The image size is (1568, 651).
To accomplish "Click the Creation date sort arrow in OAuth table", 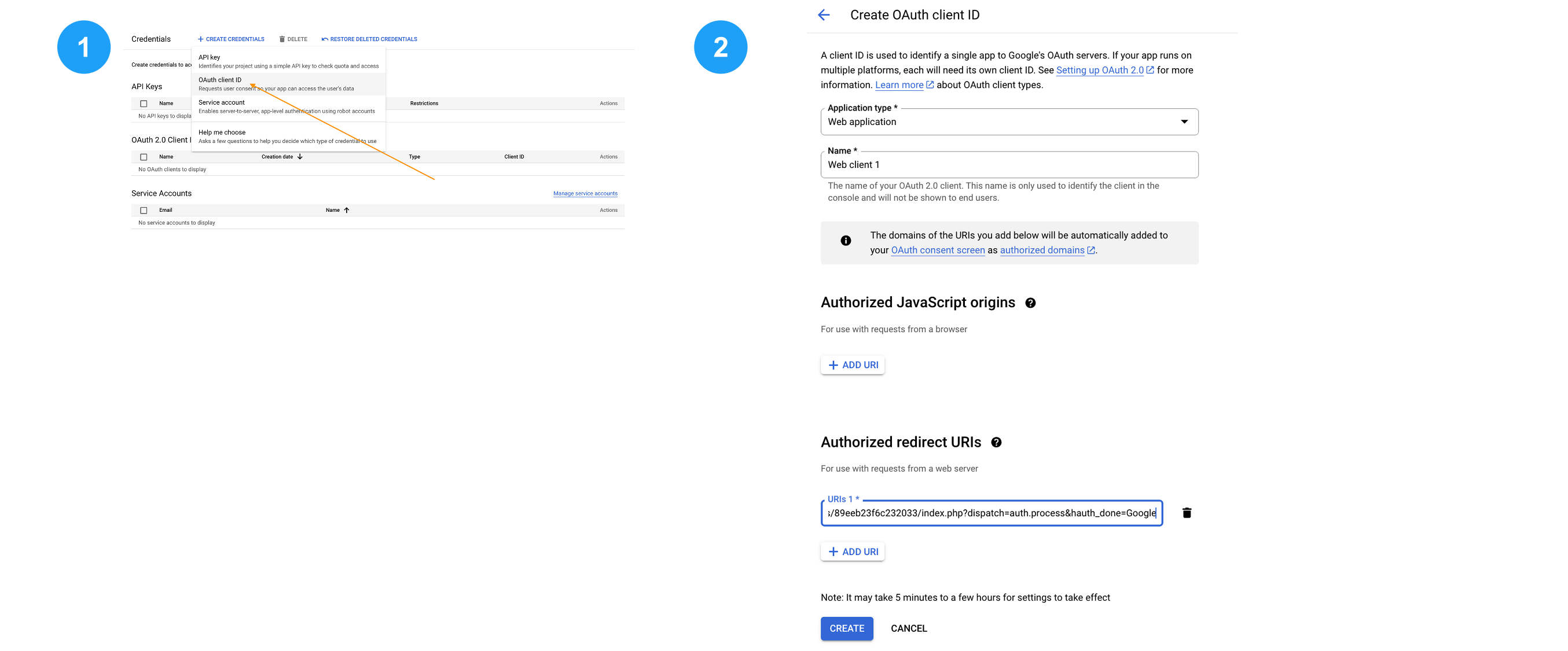I will point(300,157).
